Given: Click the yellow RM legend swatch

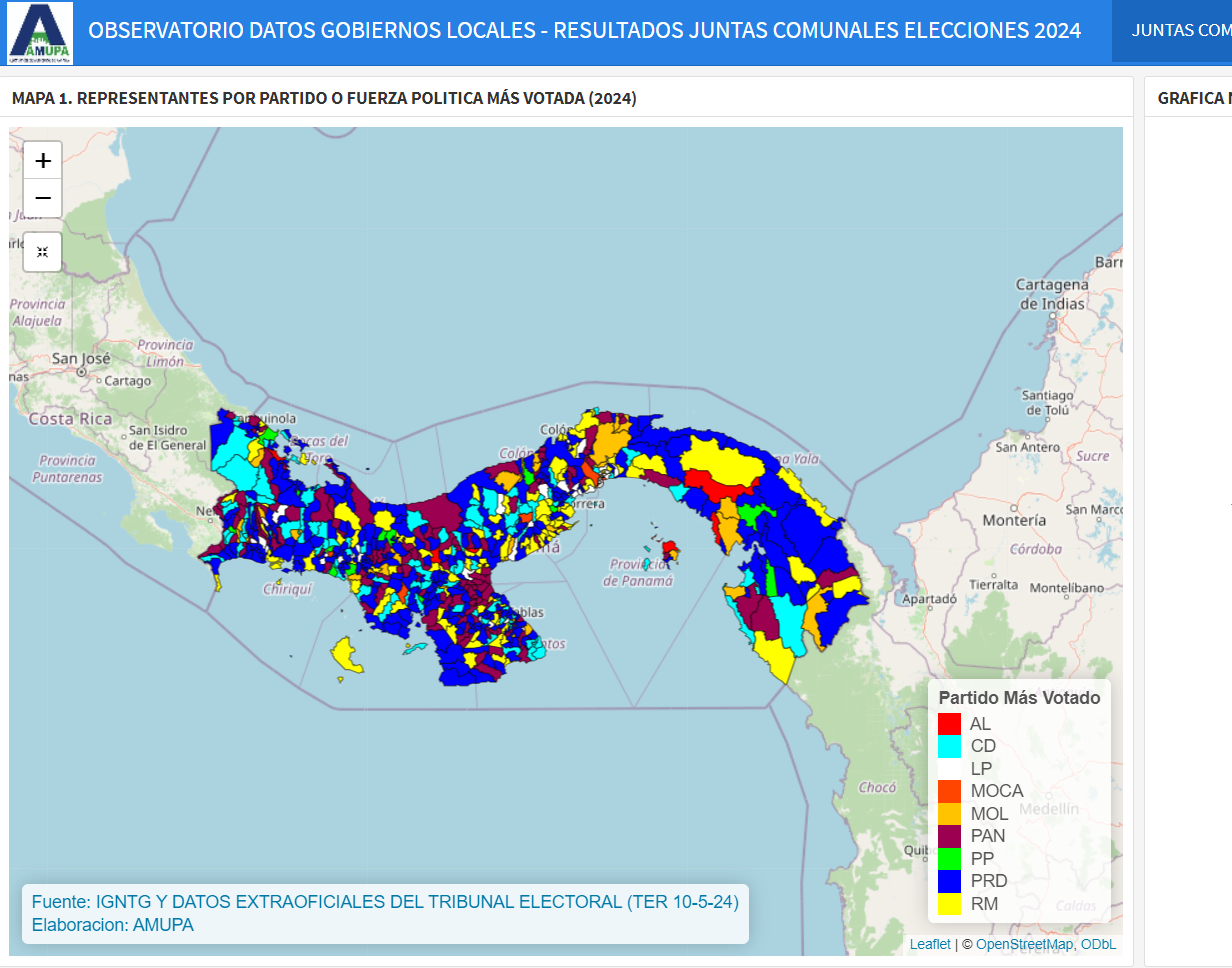Looking at the screenshot, I should tap(949, 904).
